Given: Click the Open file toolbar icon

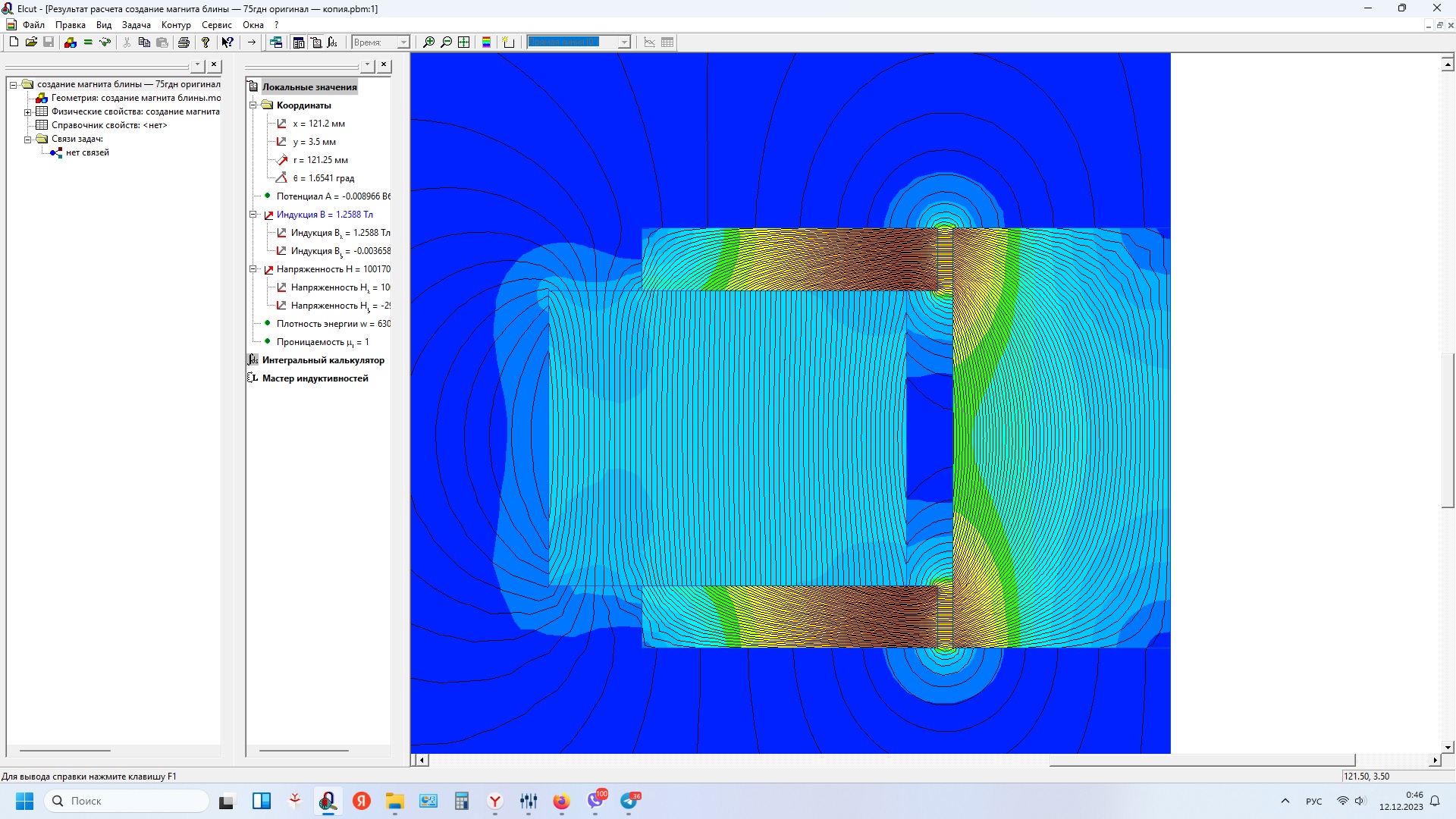Looking at the screenshot, I should 31,42.
